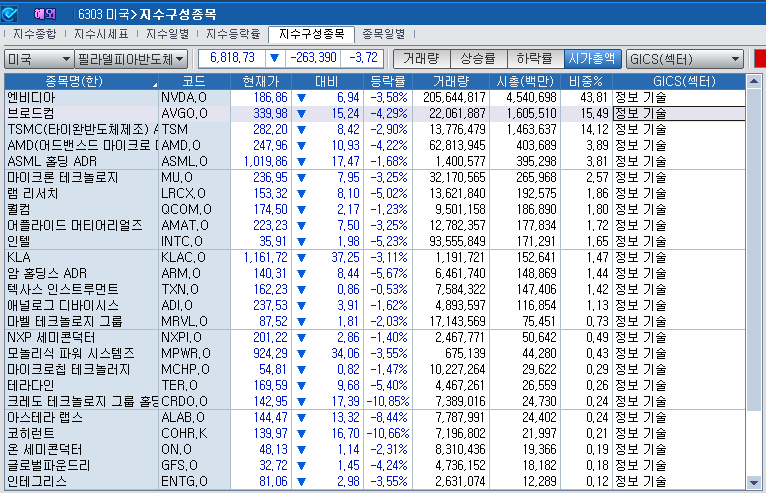Viewport: 766px width, 493px height.
Task: Click the 브로드컴 정보 기술 sector cell
Action: 679,113
